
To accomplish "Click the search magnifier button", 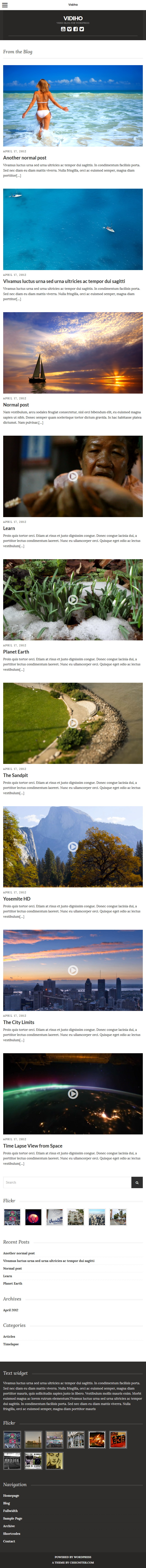I will click(x=137, y=1182).
